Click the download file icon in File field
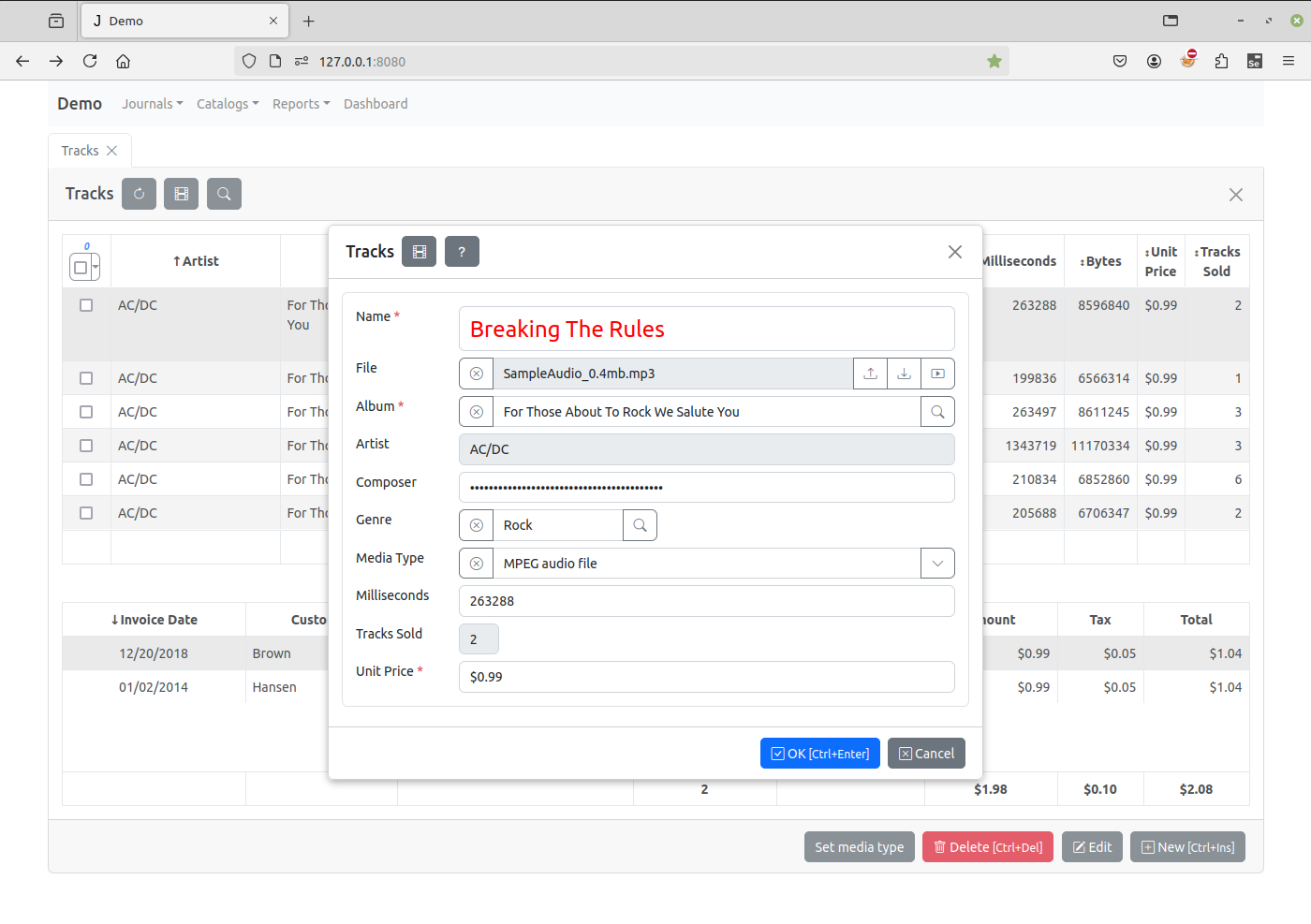The height and width of the screenshot is (924, 1311). point(904,374)
